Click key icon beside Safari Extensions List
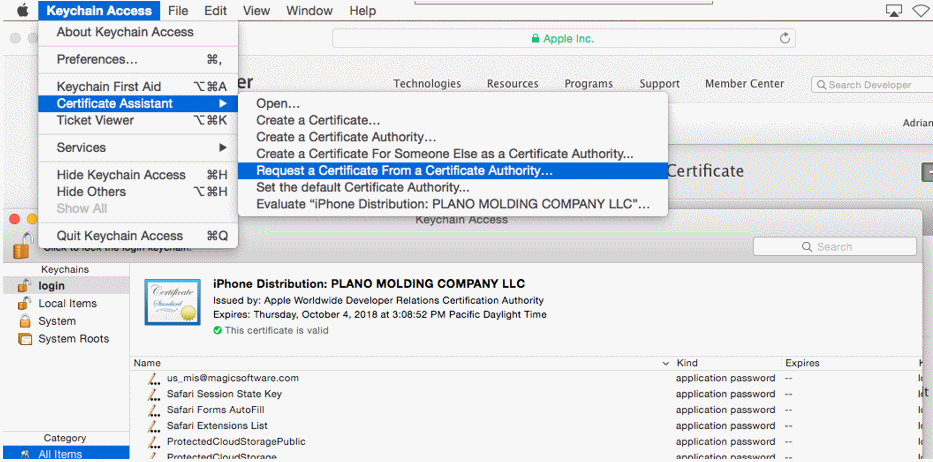Screen dimensions: 933x462 pos(154,426)
